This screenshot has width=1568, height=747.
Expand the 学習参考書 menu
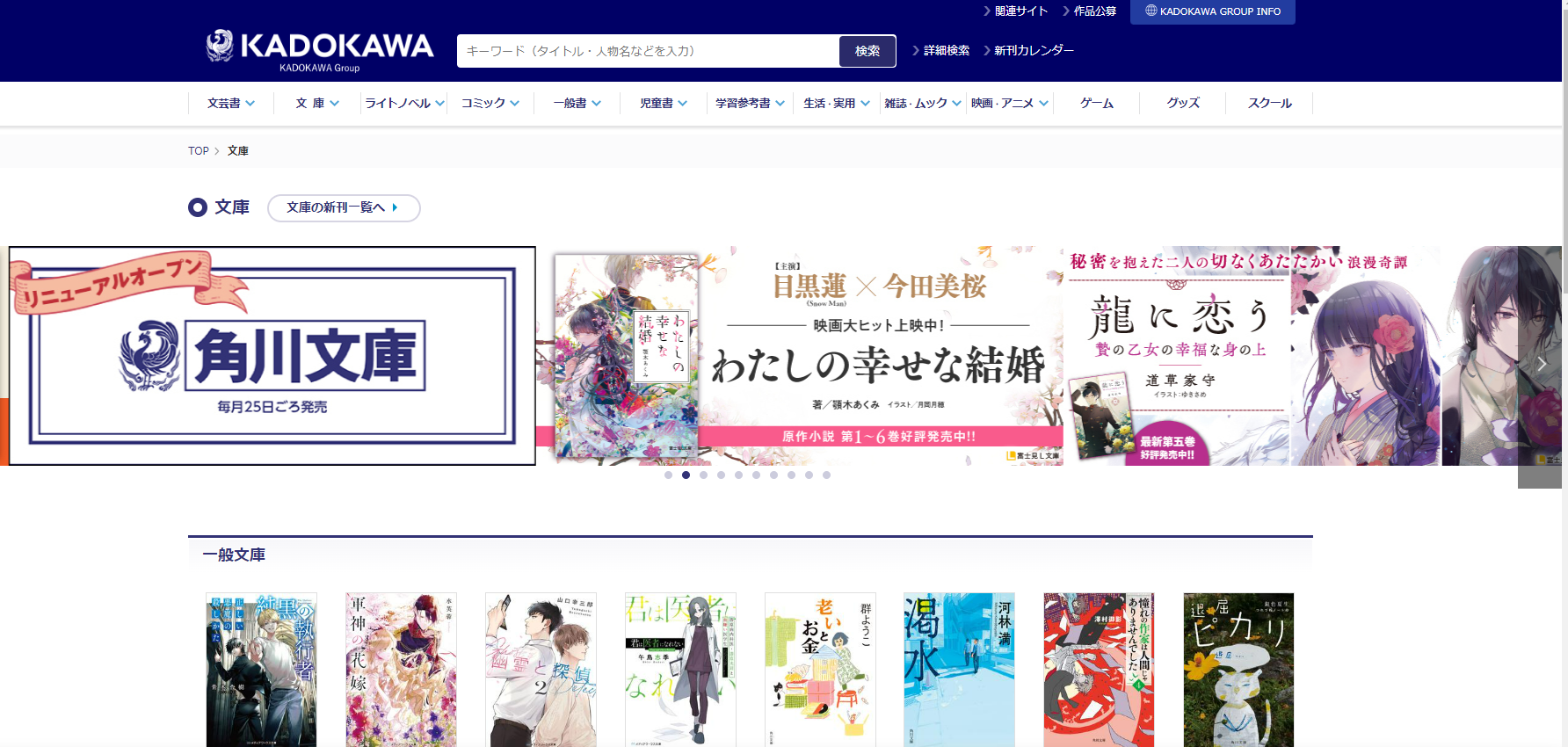point(750,103)
